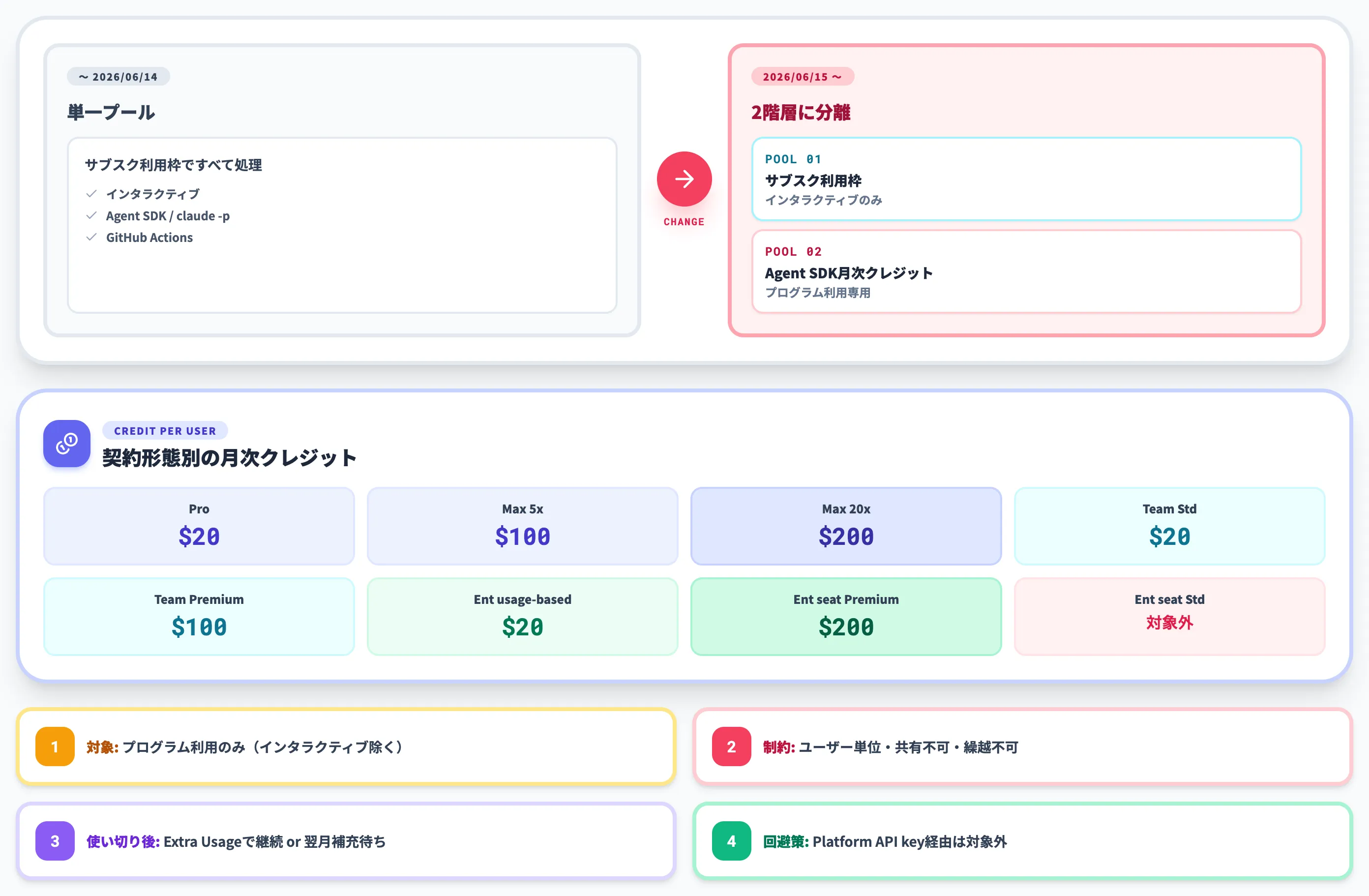The height and width of the screenshot is (896, 1369).
Task: Click the インタラクティブのみ subtitle
Action: coord(824,200)
